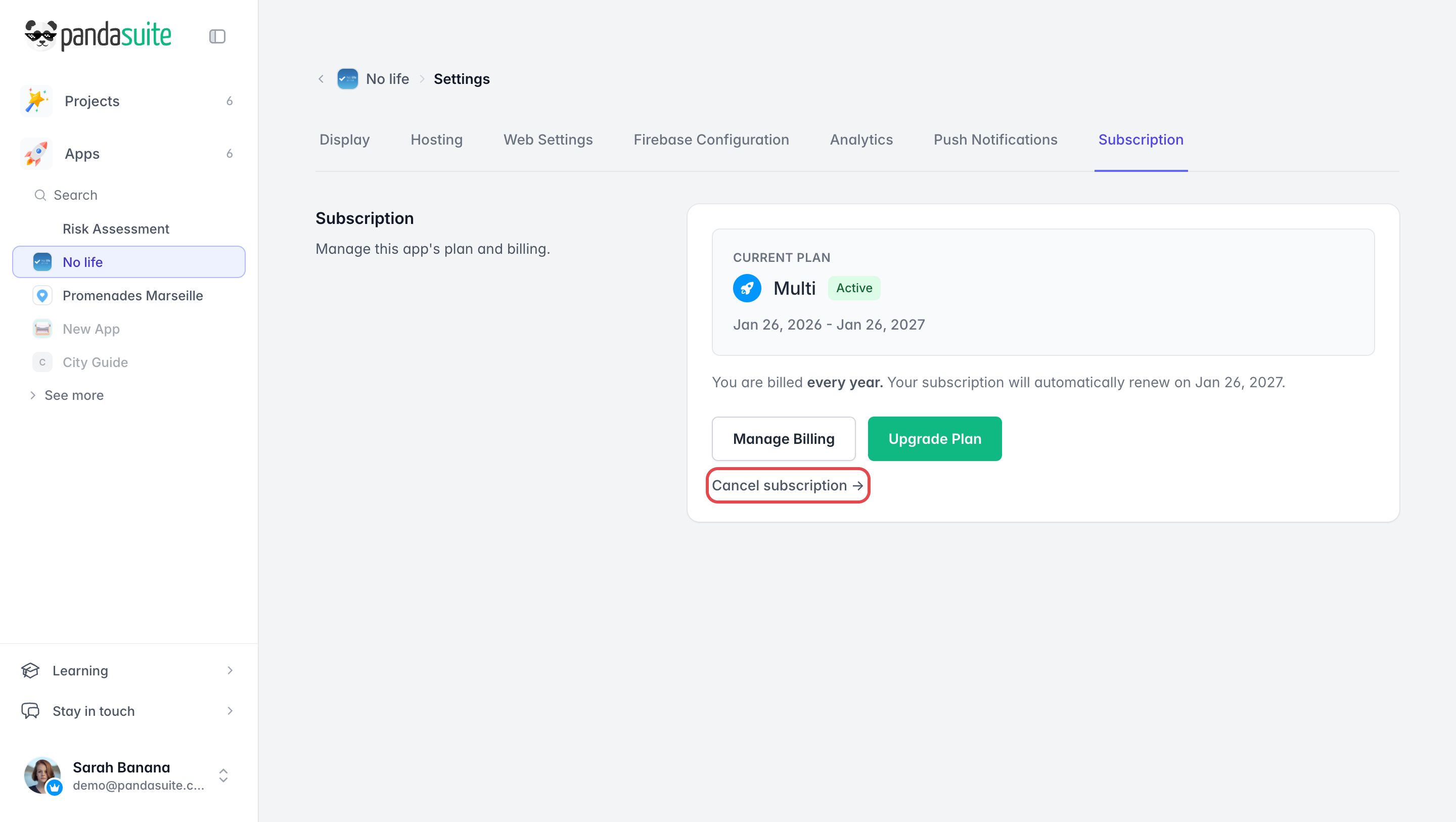Click the Manage Billing button
Viewport: 1456px width, 822px height.
(784, 439)
